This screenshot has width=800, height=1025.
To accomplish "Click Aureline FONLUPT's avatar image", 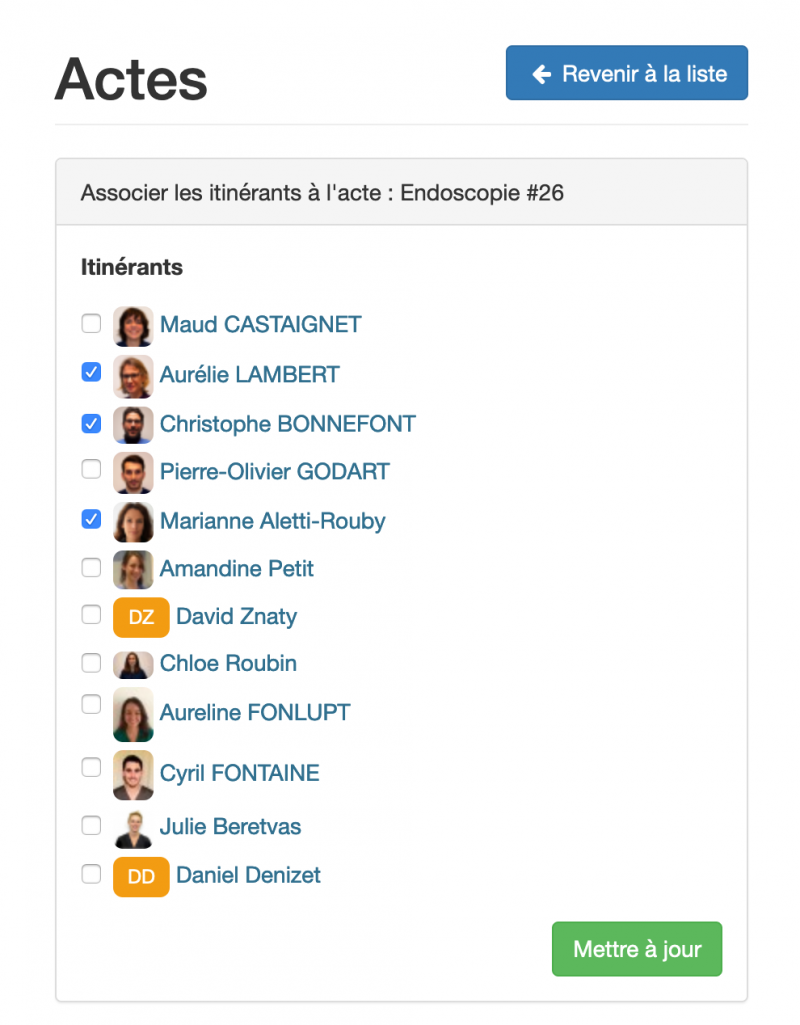I will point(132,713).
